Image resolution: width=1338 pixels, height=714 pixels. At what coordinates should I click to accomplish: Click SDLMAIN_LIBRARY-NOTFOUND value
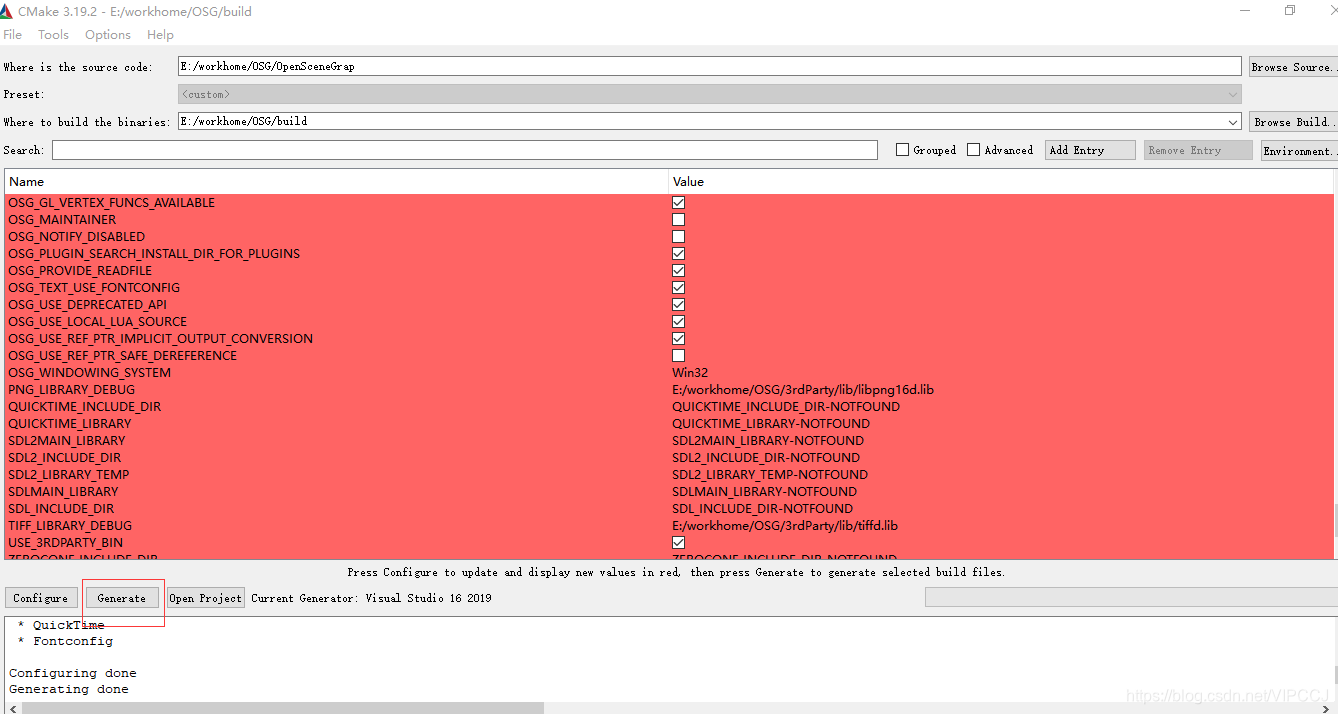[764, 492]
